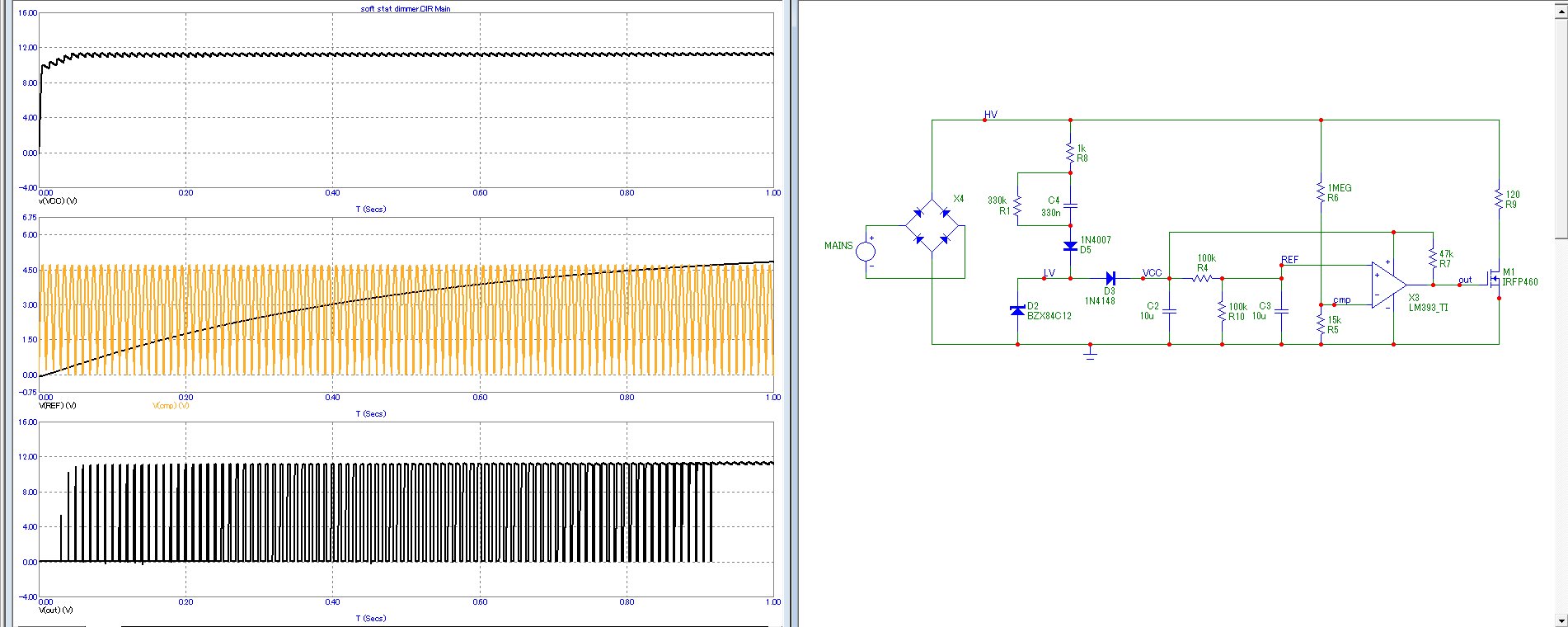
Task: Select diode D5 1N4007 symbol
Action: [1070, 246]
